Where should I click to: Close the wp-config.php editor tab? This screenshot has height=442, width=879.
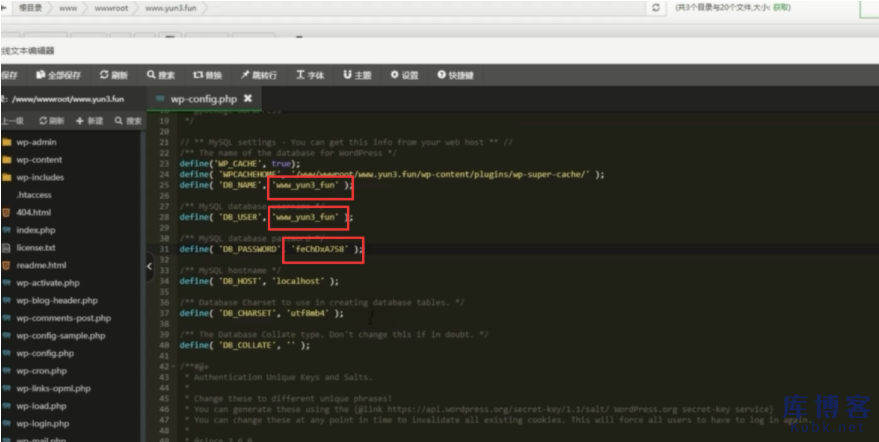click(248, 99)
